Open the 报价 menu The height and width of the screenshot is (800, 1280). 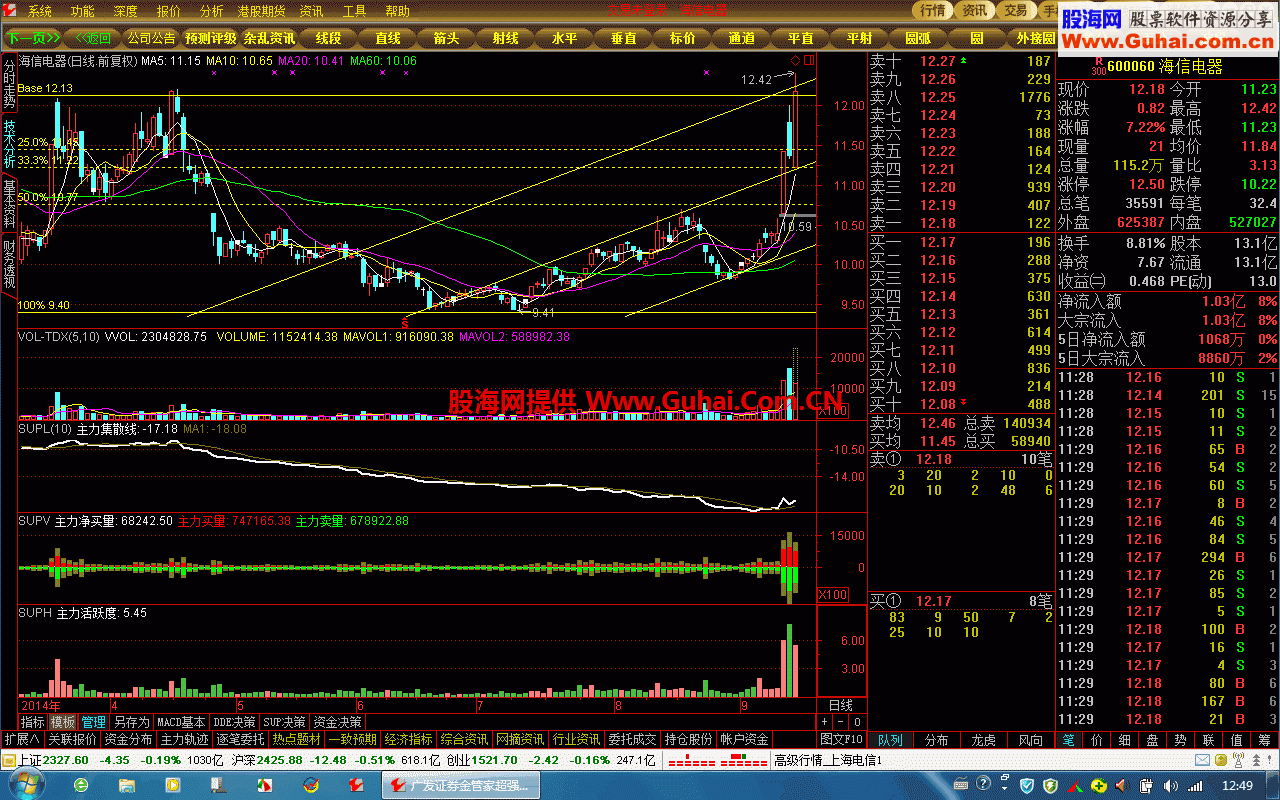click(169, 12)
